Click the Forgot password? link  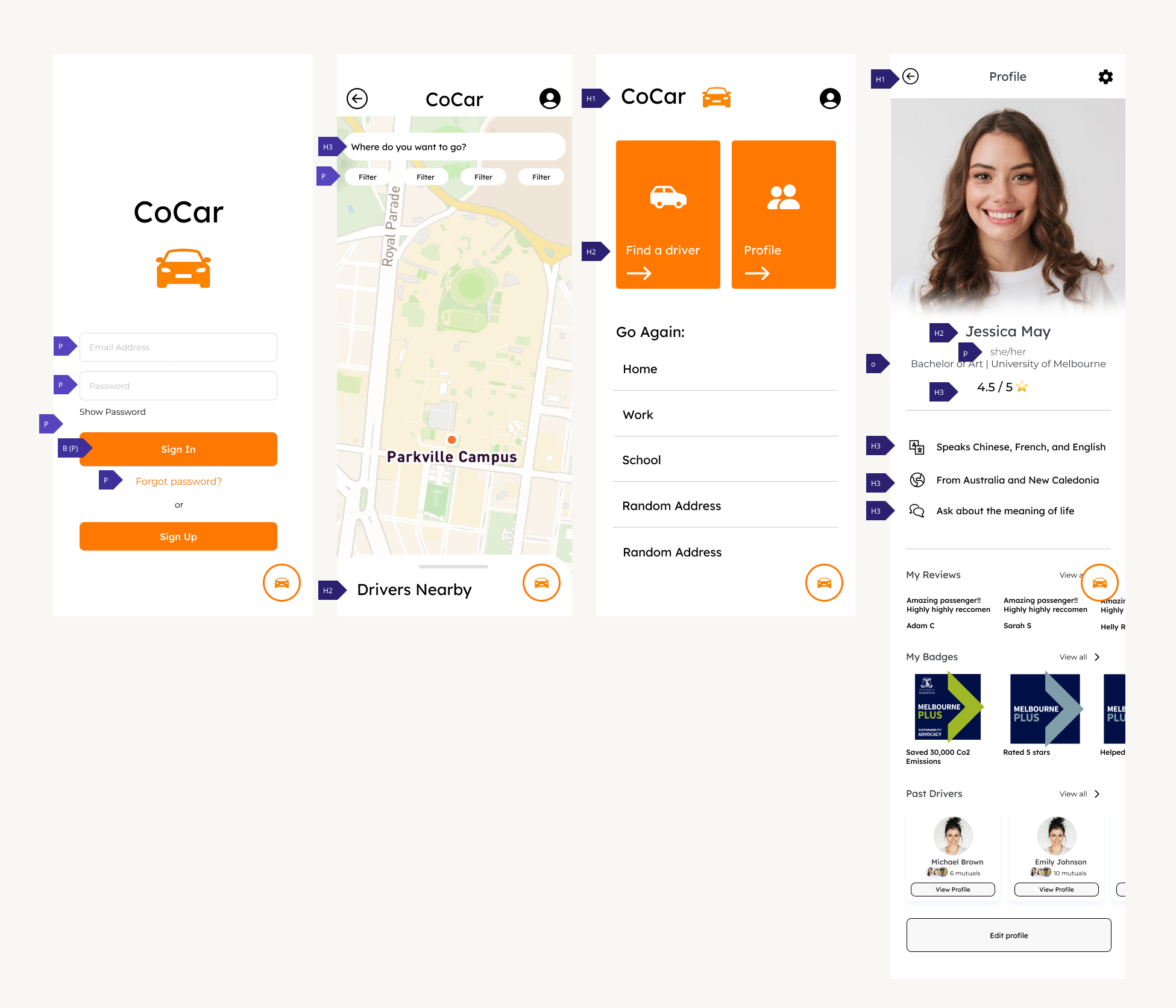pyautogui.click(x=178, y=481)
